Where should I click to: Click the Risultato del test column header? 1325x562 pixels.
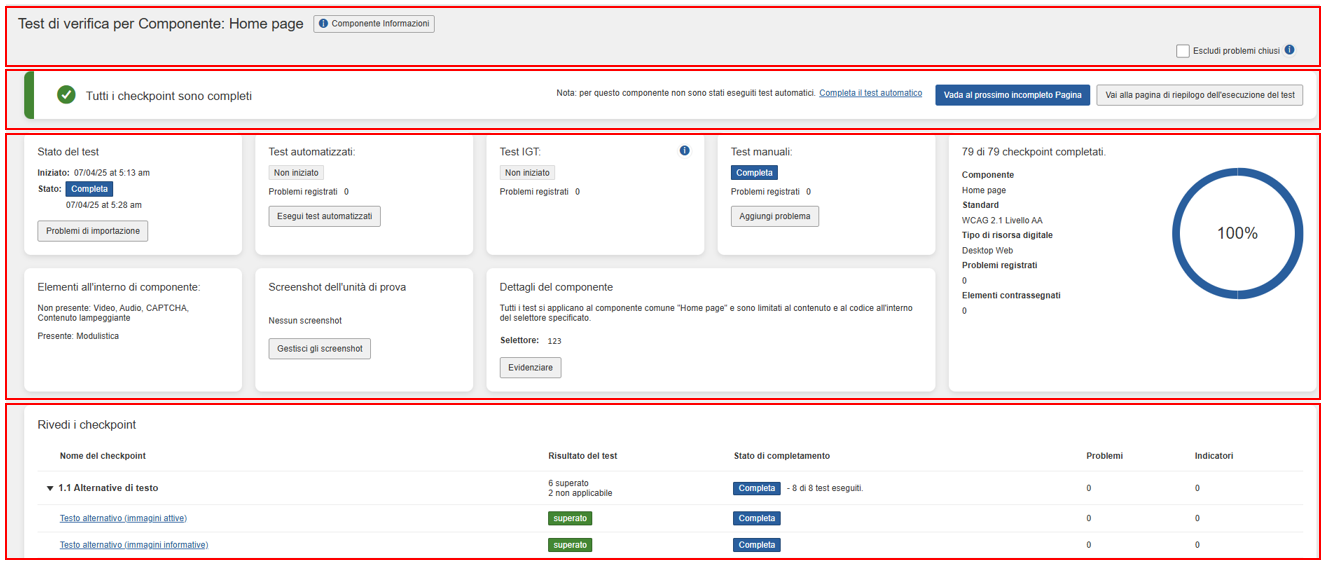click(x=582, y=456)
